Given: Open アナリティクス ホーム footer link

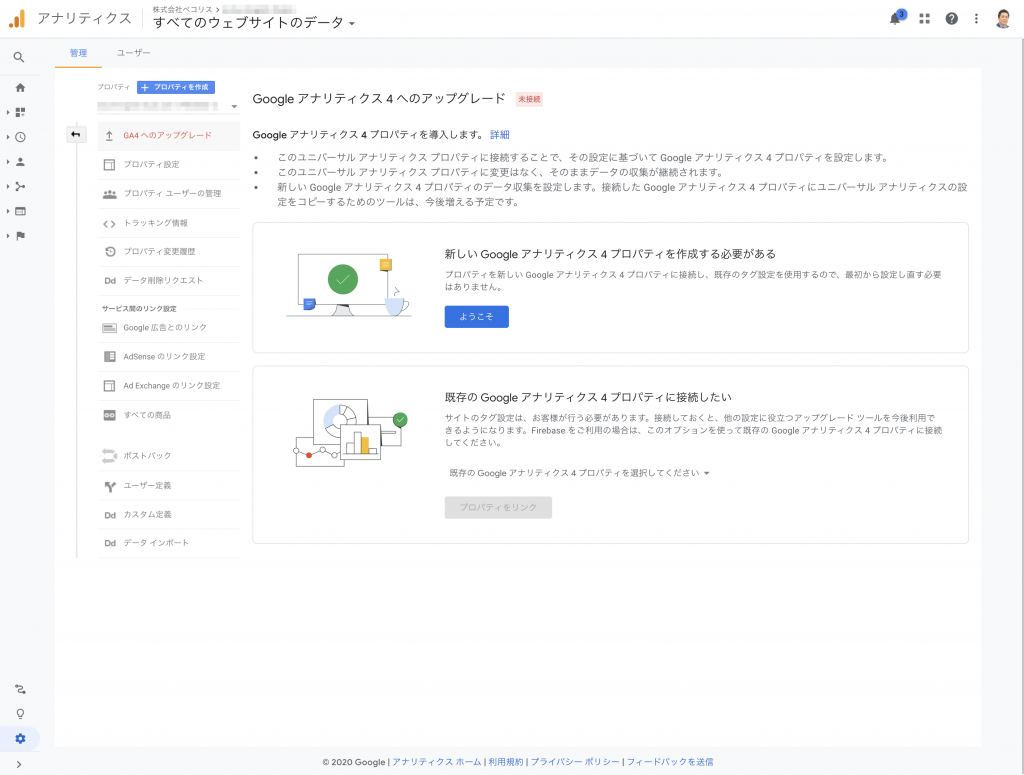Looking at the screenshot, I should pyautogui.click(x=437, y=762).
